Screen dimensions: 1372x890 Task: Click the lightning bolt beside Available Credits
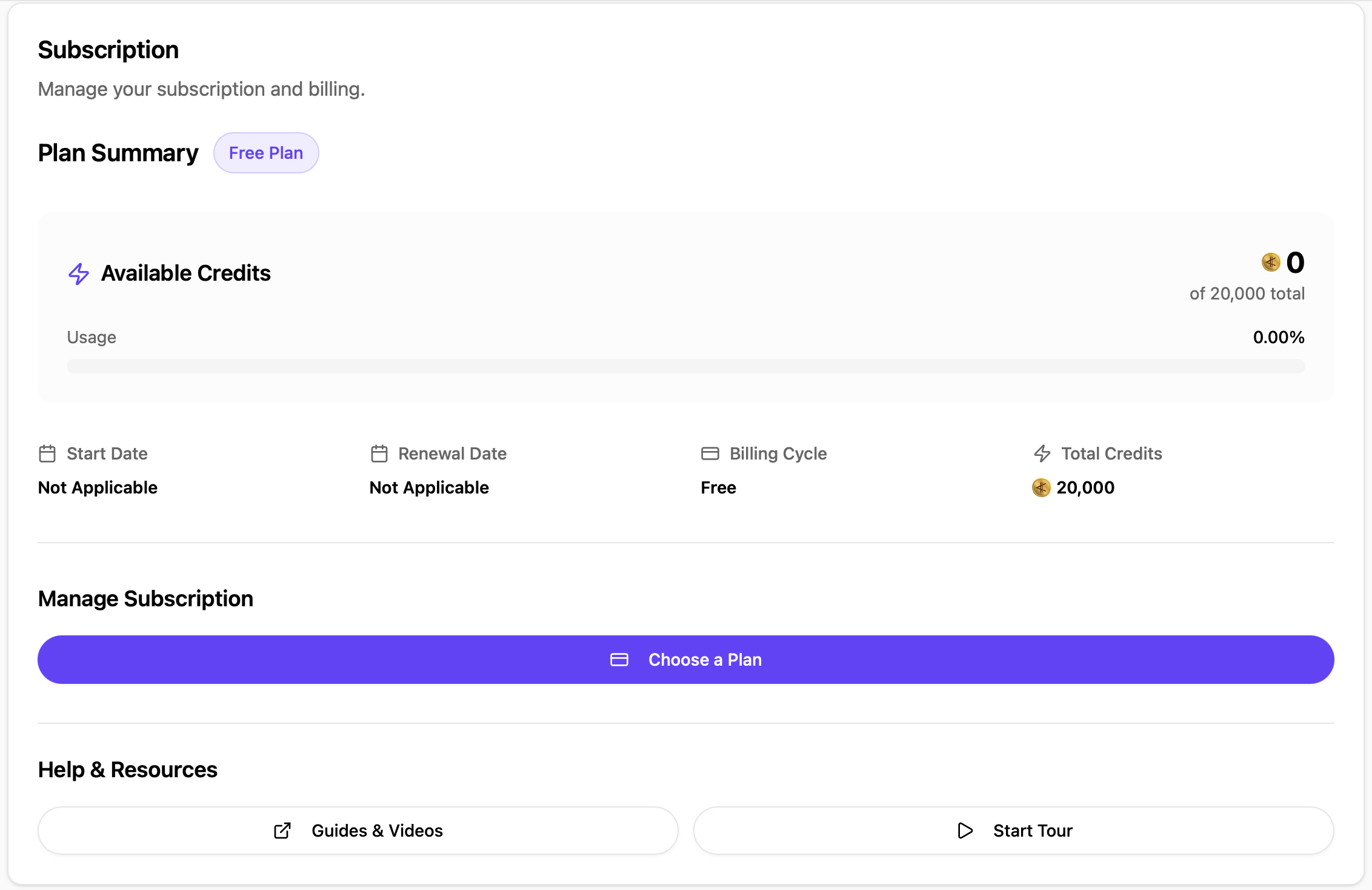coord(79,273)
